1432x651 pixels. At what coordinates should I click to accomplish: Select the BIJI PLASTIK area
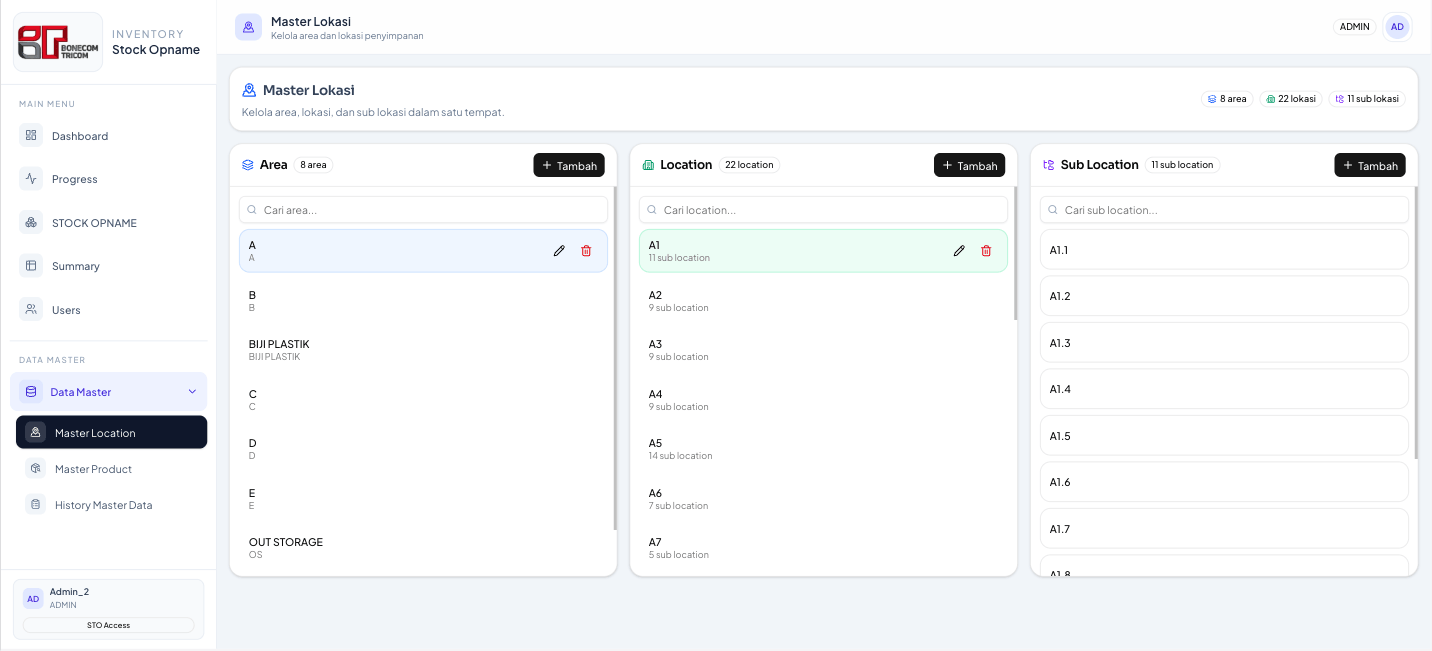point(423,350)
